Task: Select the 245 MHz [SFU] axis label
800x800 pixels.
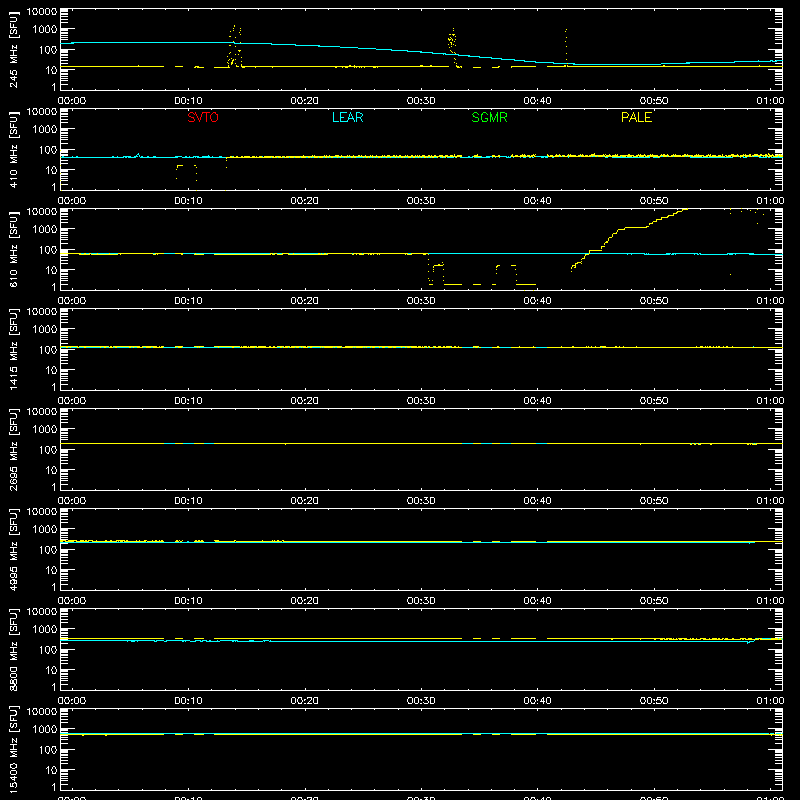Action: 13,50
